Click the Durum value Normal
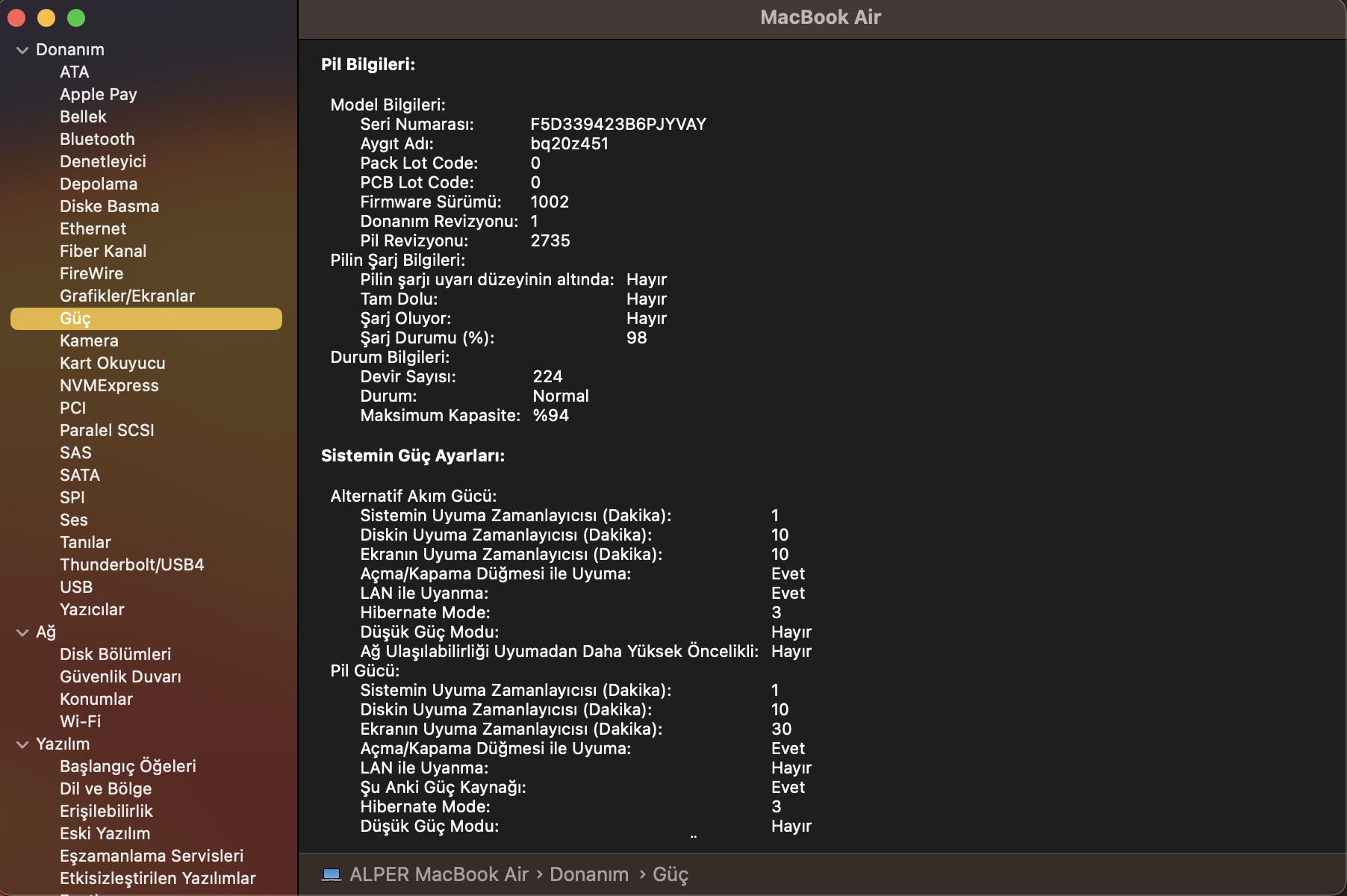The height and width of the screenshot is (896, 1347). [x=561, y=396]
